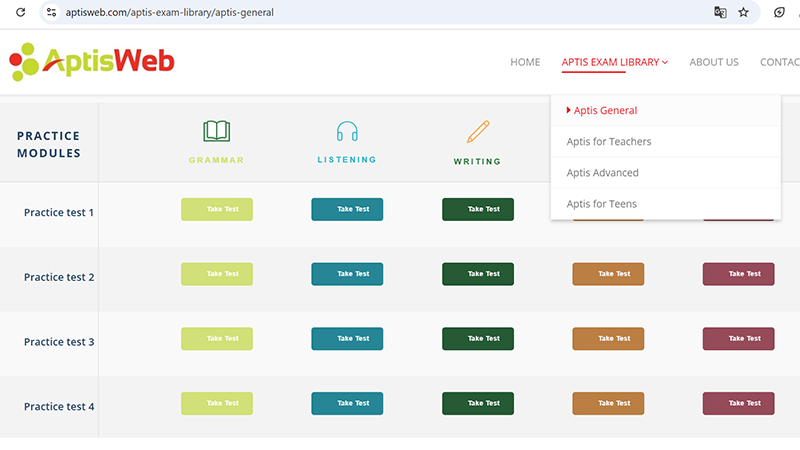Click orange Take Test in Practice test 3
The image size is (800, 450).
click(x=608, y=339)
